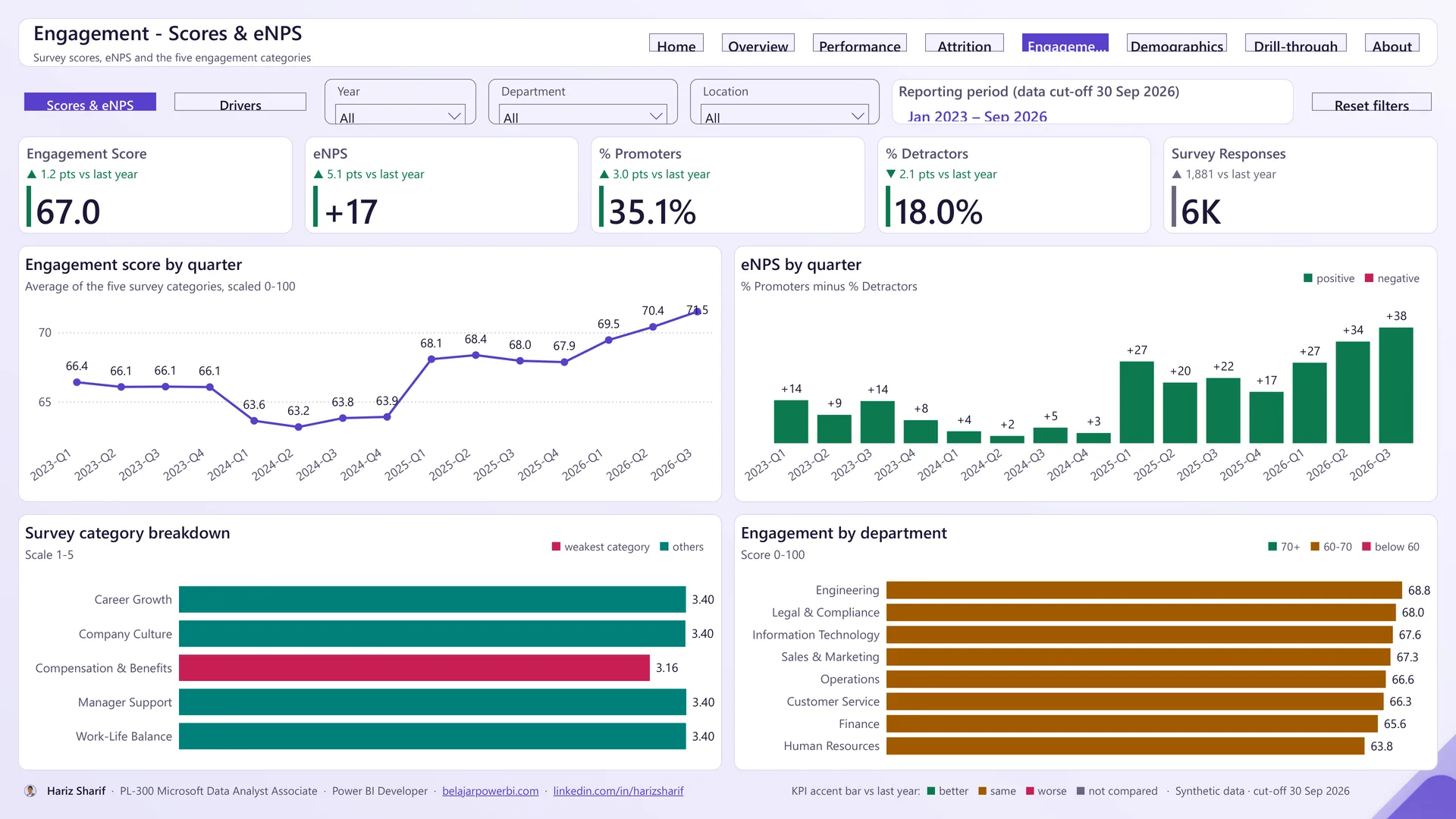Open the Drill-through tab

point(1295,44)
